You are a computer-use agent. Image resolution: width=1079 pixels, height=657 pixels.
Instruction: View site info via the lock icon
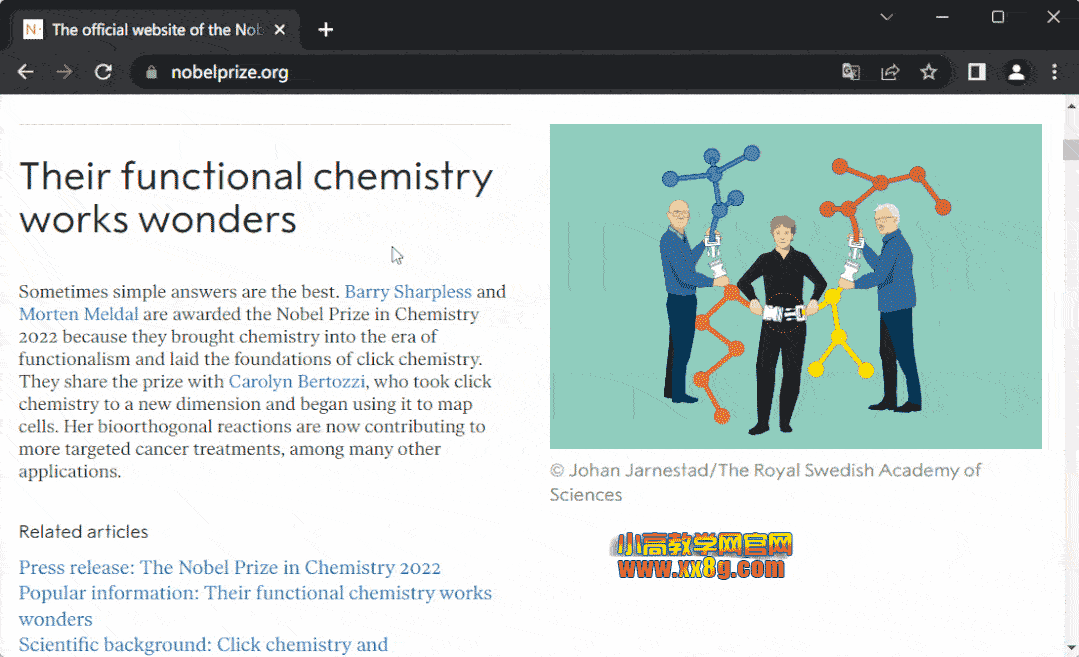(151, 72)
